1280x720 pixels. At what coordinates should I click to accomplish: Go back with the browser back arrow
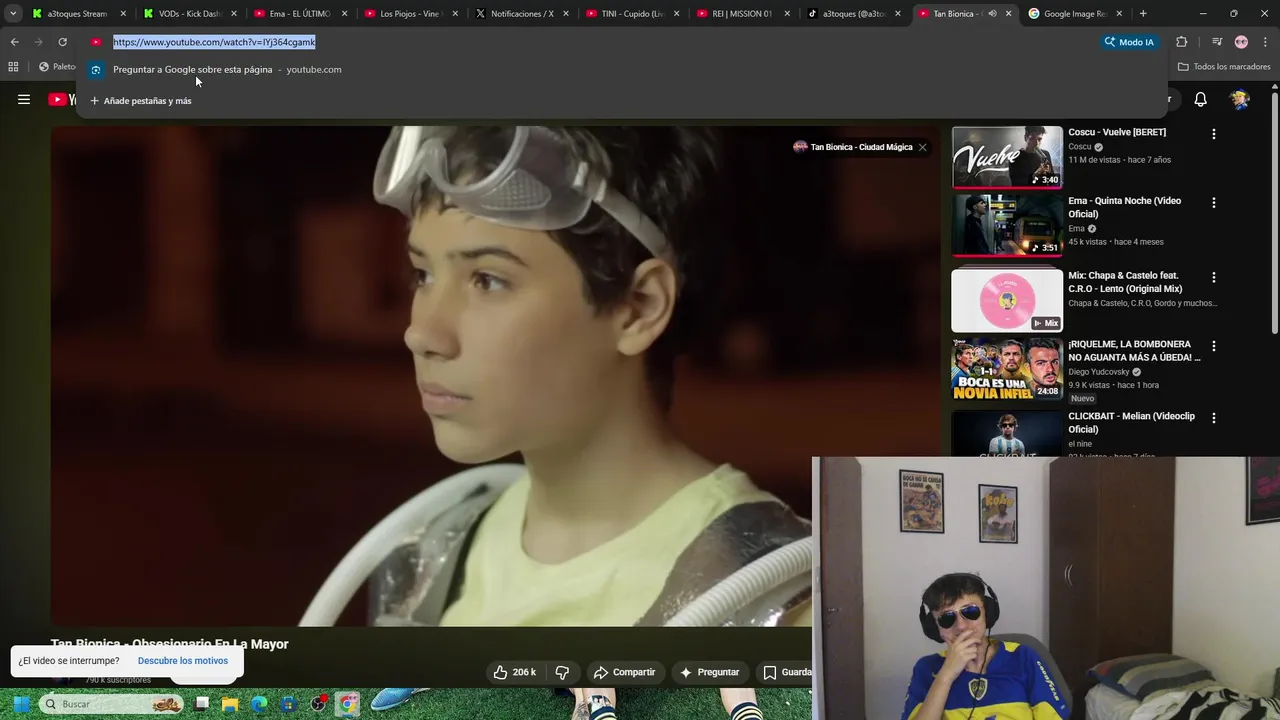14,42
